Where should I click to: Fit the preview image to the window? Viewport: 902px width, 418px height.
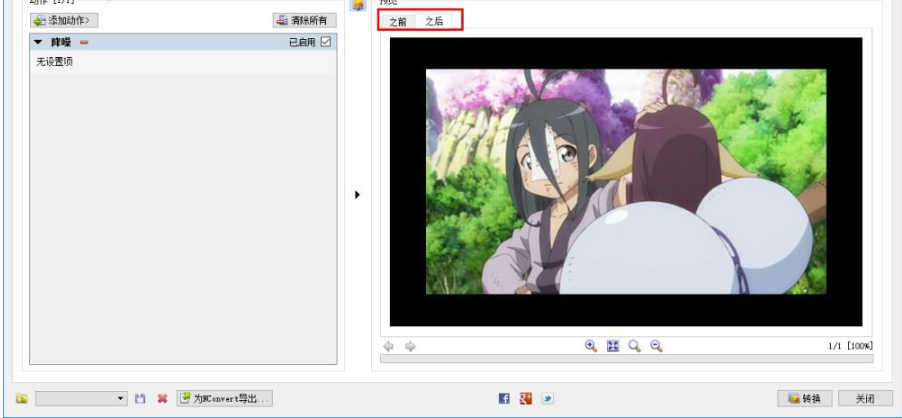613,346
